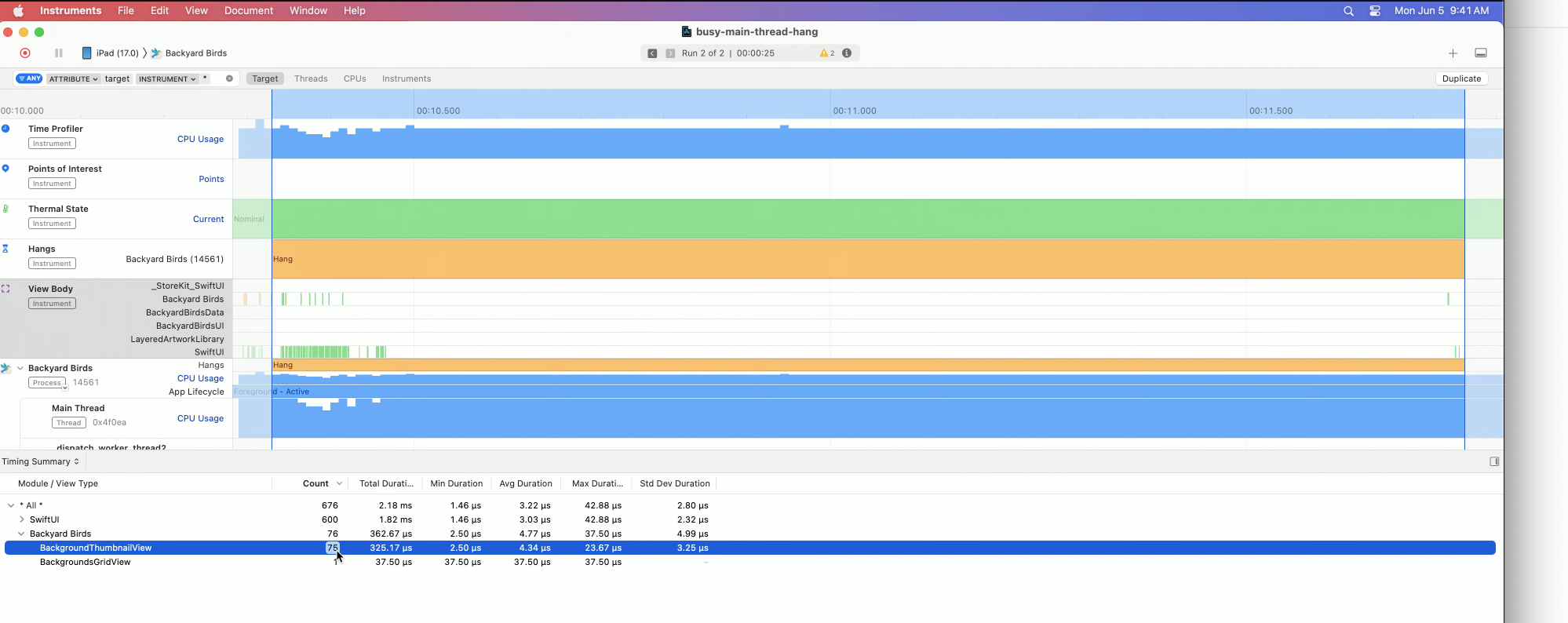Open Control Center in the menu bar
Viewport: 1568px width, 623px height.
1375,11
